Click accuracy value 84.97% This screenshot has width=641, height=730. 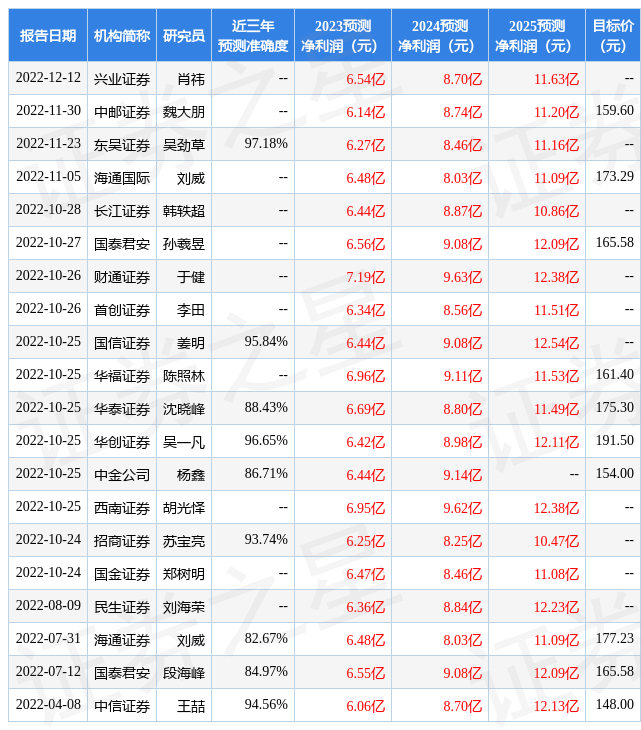[266, 672]
